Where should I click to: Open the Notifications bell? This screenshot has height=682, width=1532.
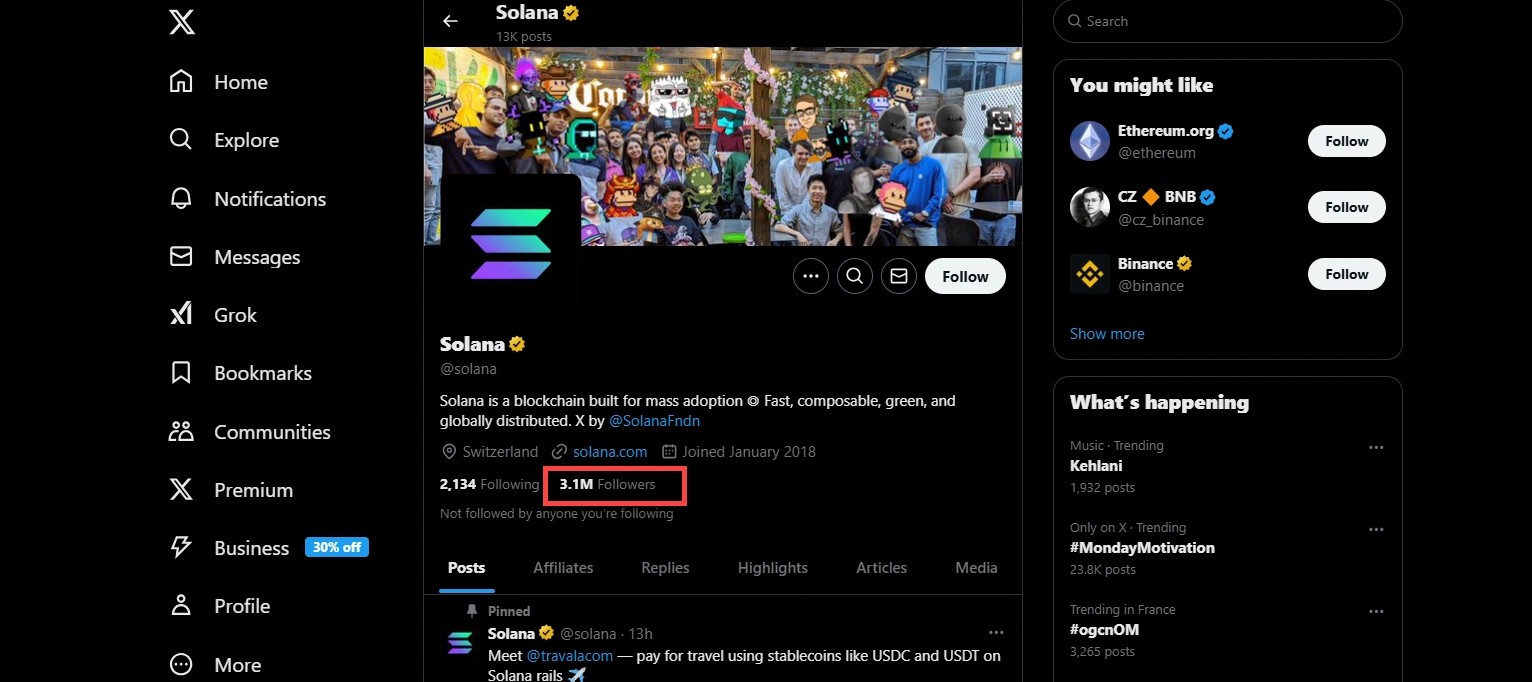[181, 199]
